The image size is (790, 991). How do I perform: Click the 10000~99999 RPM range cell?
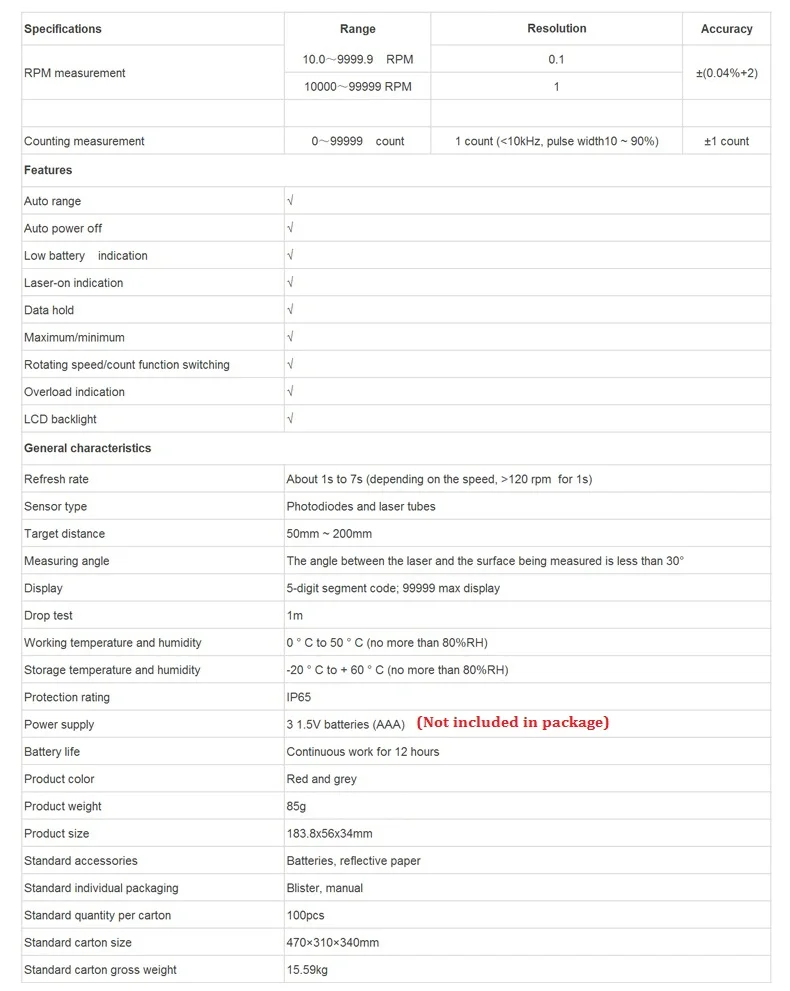tap(358, 87)
